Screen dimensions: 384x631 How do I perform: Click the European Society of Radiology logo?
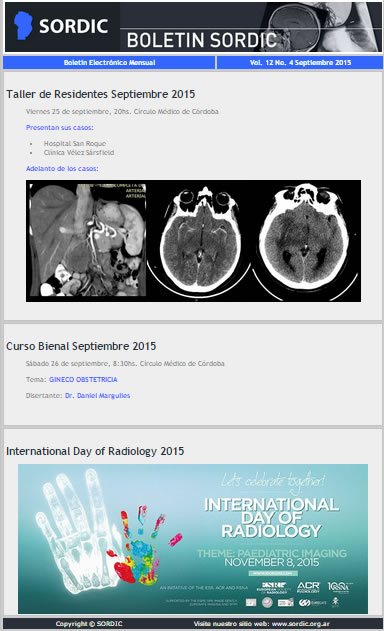(273, 588)
